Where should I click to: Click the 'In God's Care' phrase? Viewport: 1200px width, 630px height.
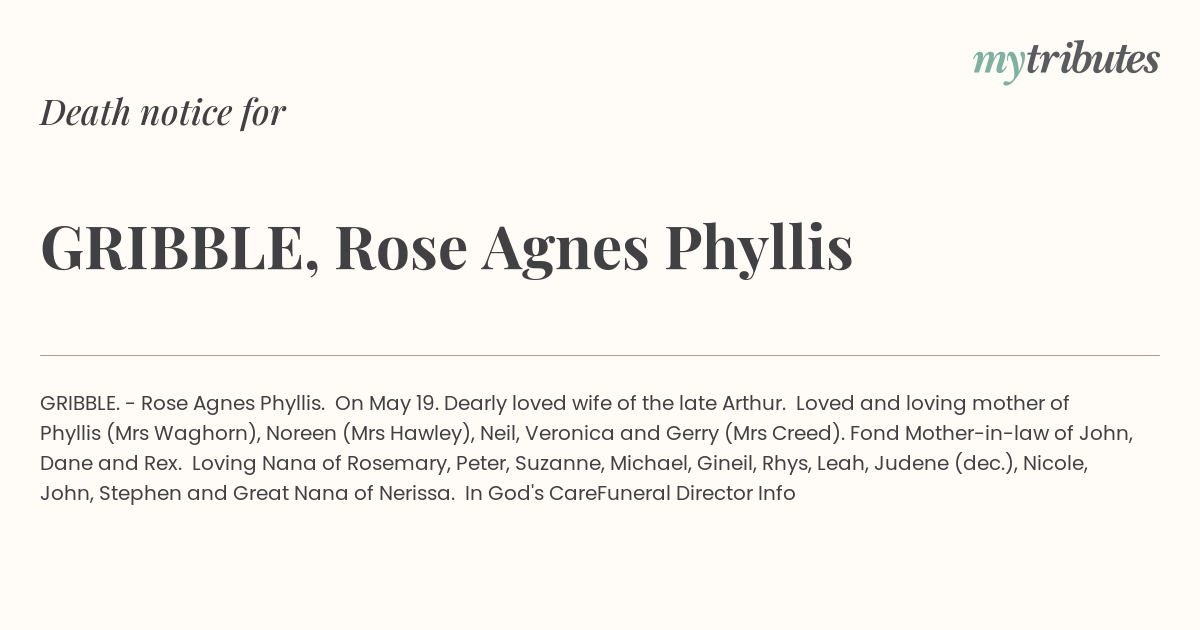(x=531, y=493)
